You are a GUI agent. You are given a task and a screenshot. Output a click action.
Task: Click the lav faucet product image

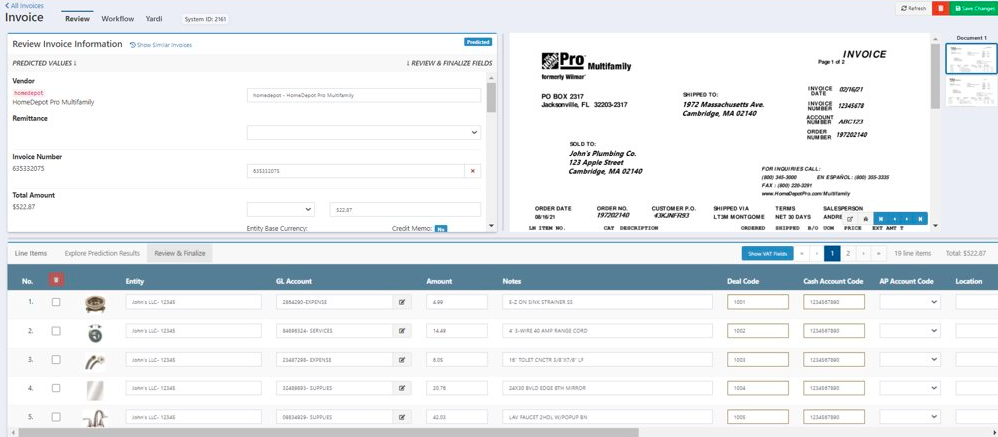pos(94,418)
